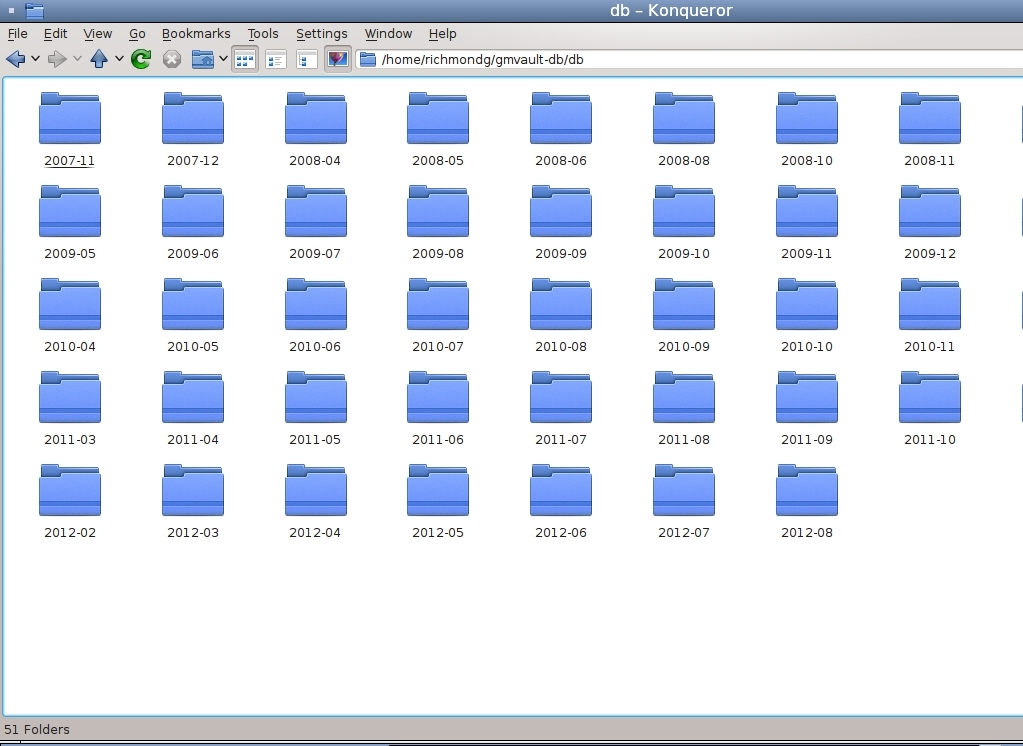Viewport: 1023px width, 746px height.
Task: Click the grayed Forward arrow
Action: pos(57,59)
